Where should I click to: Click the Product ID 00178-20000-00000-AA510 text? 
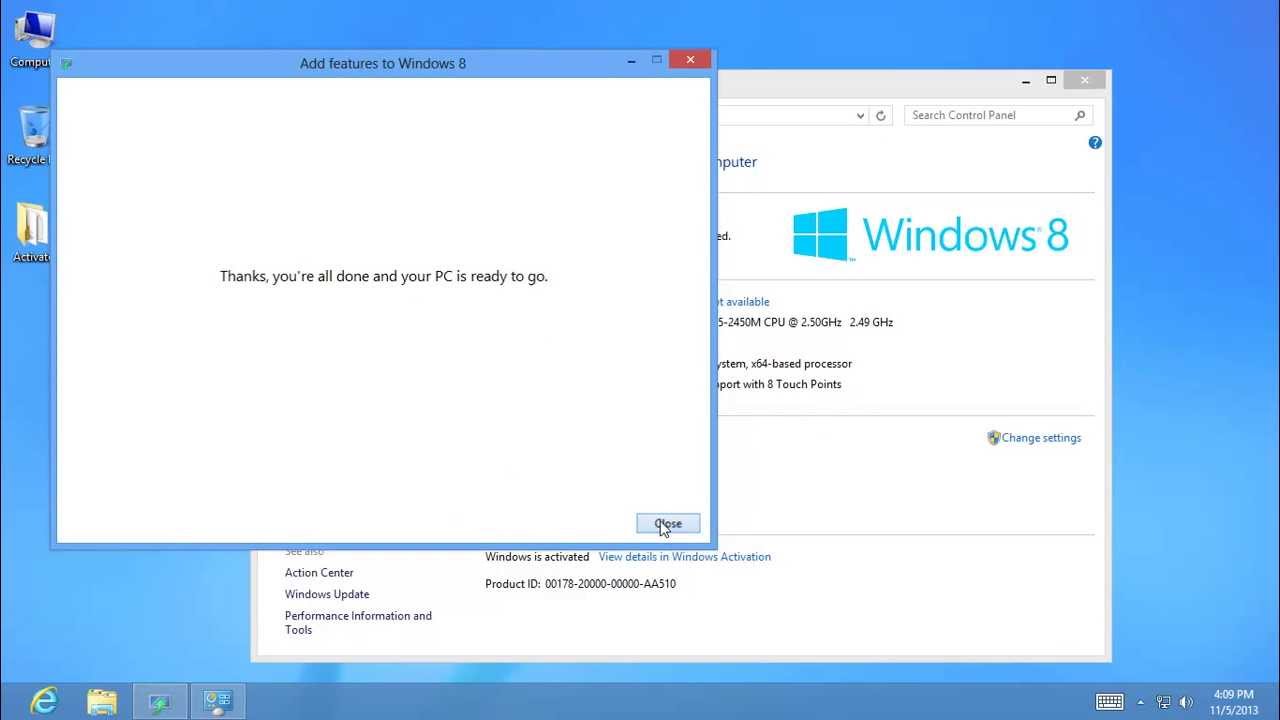pyautogui.click(x=580, y=584)
